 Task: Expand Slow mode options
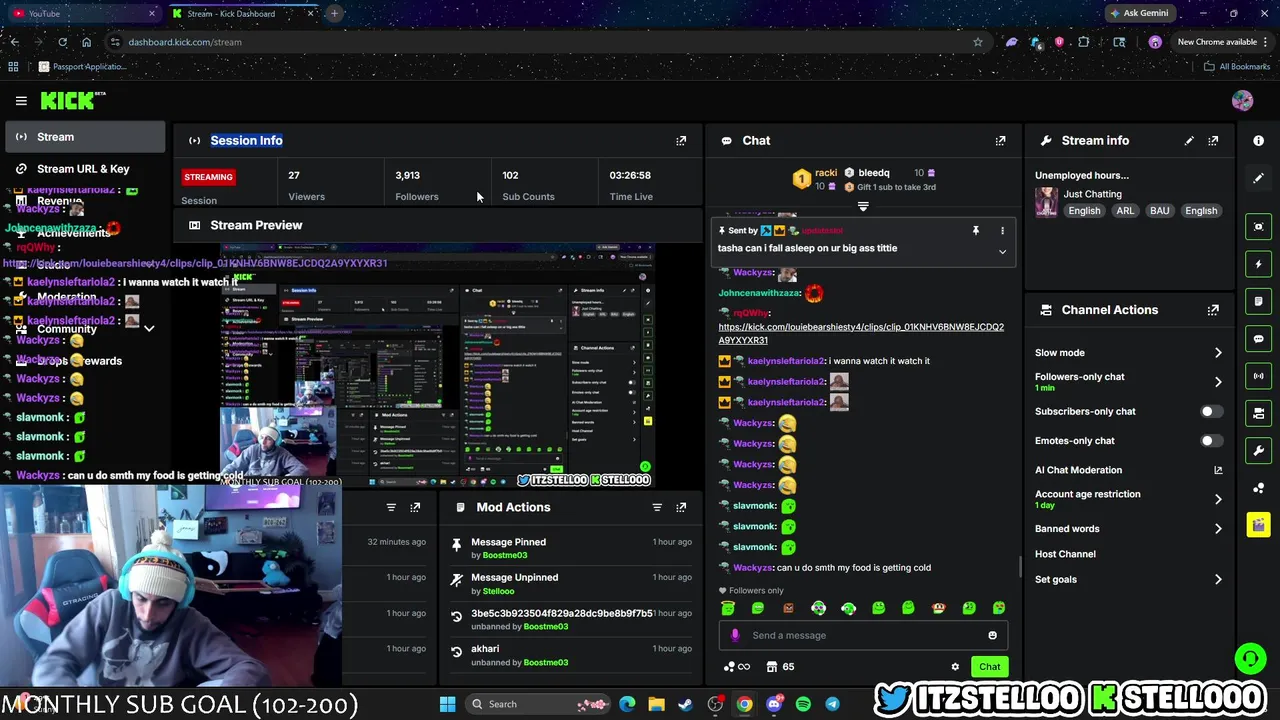coord(1218,353)
